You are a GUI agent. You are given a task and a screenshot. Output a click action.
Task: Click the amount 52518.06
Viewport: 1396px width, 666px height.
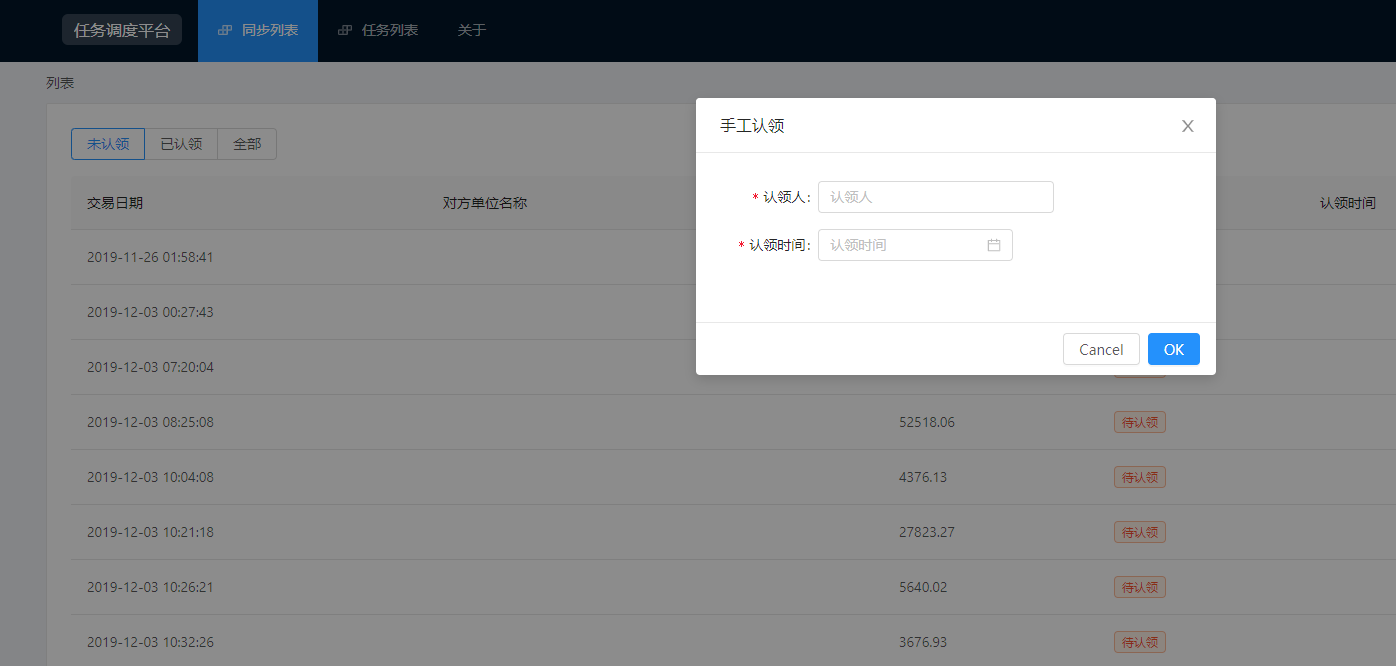pyautogui.click(x=927, y=422)
